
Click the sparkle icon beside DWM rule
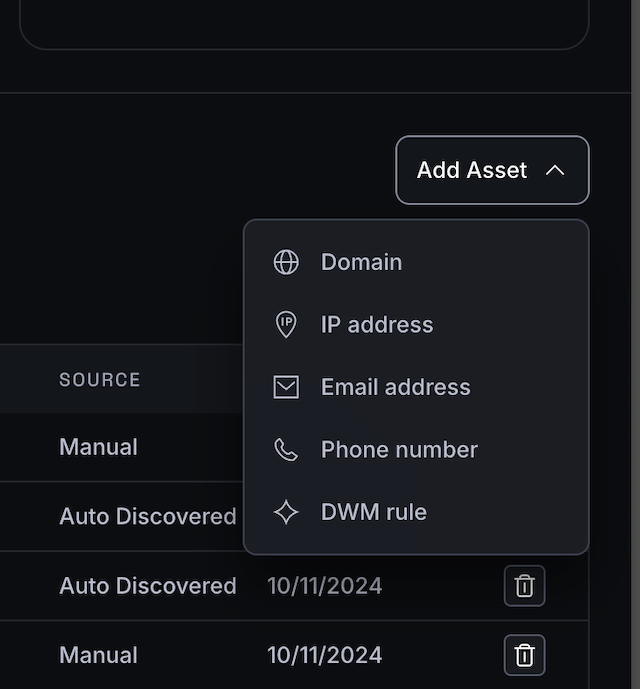pyautogui.click(x=286, y=512)
